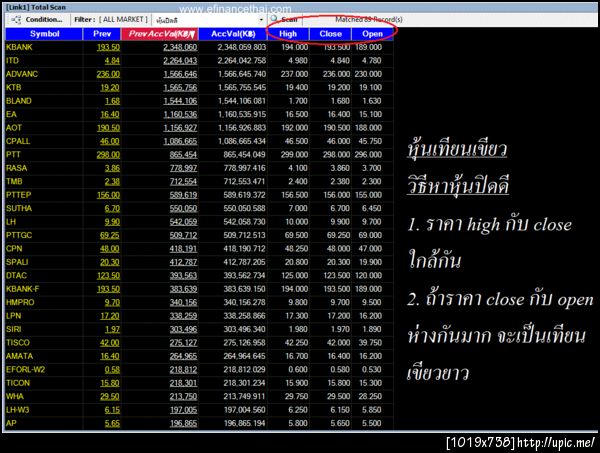Screen dimensions: 600x453
Task: Sort by PrevAccVal(KB) column header
Action: [160, 34]
